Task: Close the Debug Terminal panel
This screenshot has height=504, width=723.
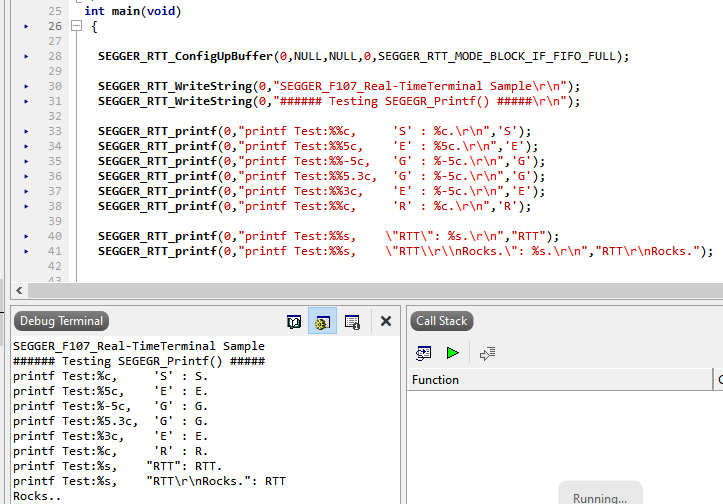Action: (386, 321)
